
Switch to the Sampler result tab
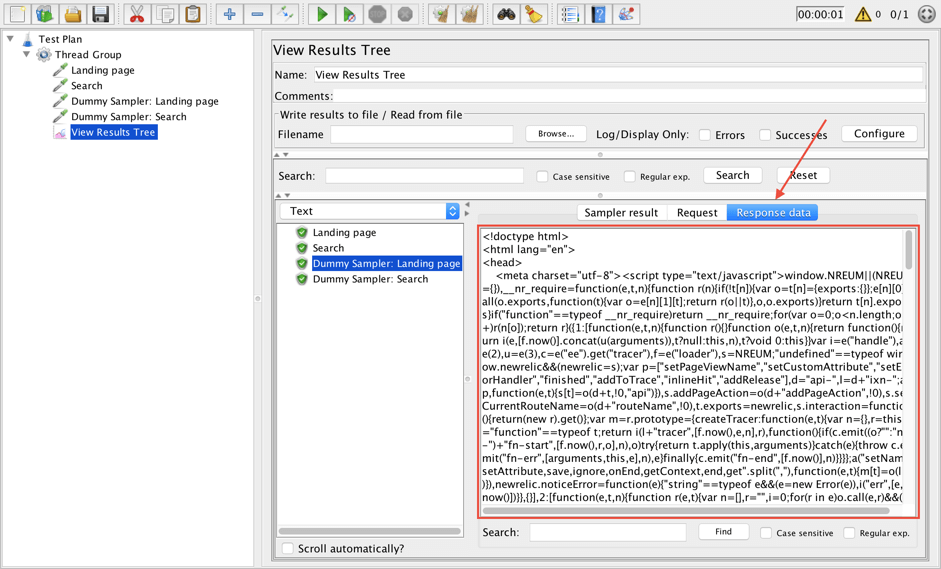(621, 212)
